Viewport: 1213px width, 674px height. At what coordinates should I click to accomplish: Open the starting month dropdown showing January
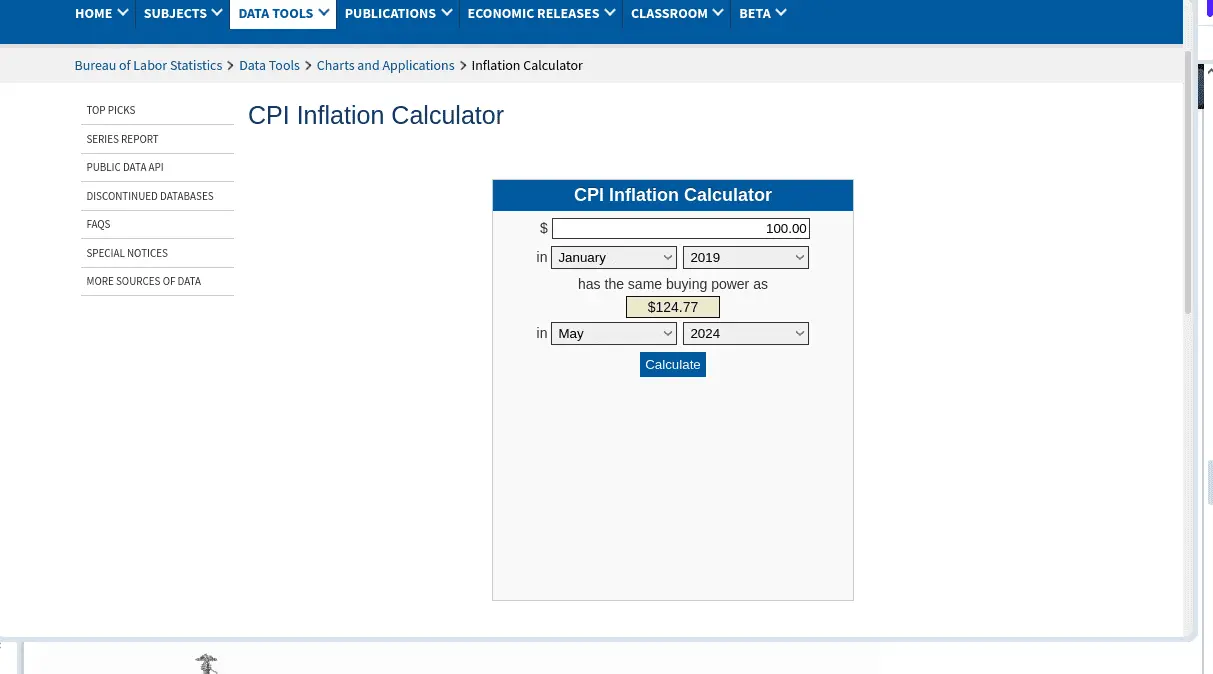pos(614,257)
